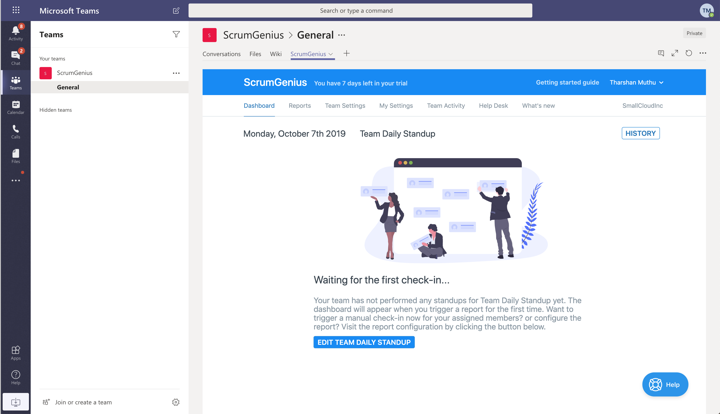
Task: Switch to the Conversations tab
Action: coord(221,54)
